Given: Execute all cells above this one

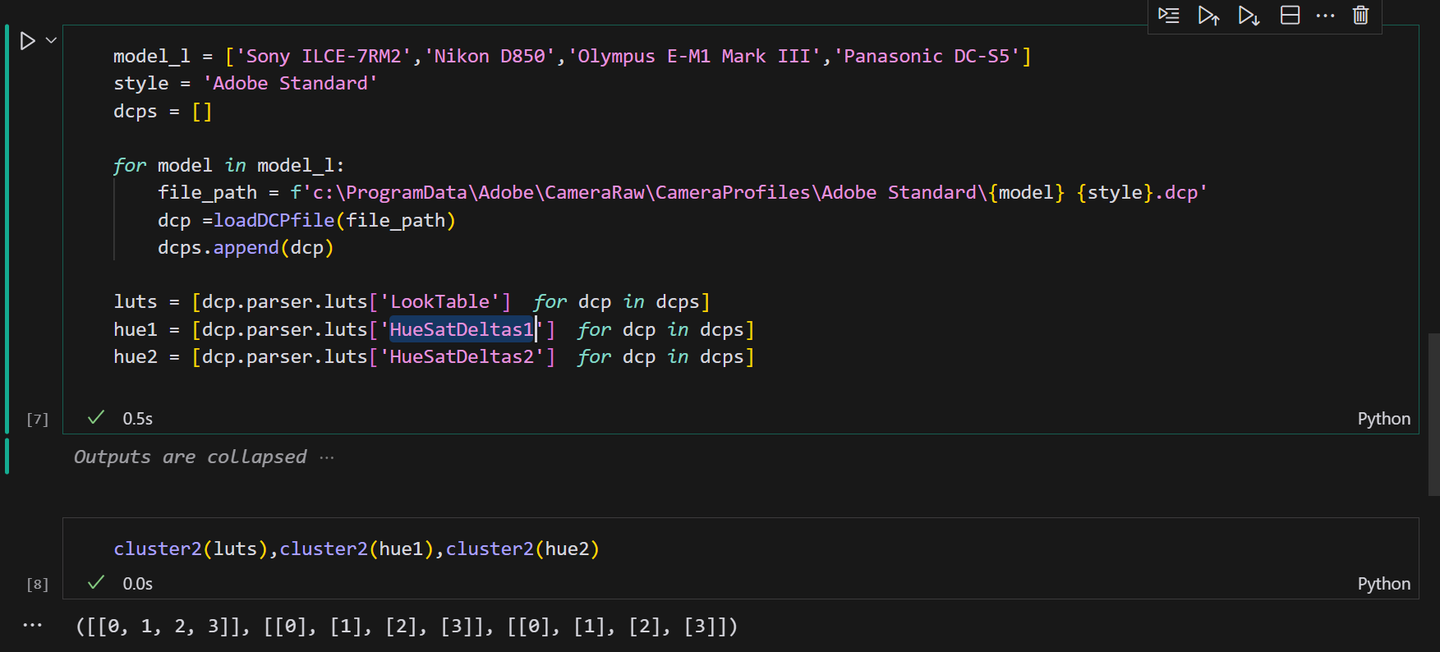Looking at the screenshot, I should click(x=1209, y=16).
